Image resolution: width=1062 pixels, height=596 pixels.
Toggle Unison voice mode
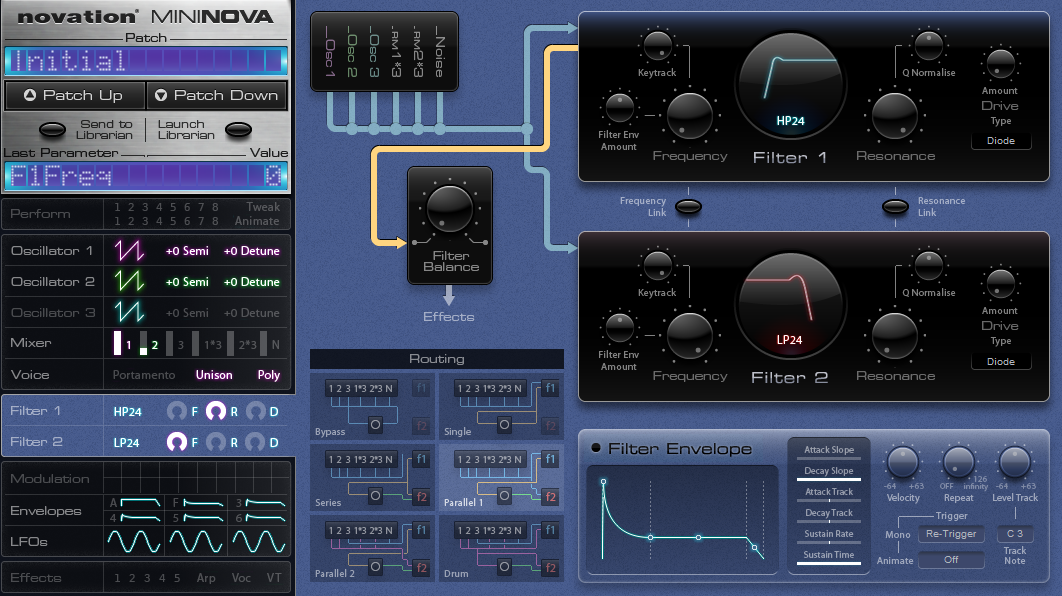tap(214, 375)
